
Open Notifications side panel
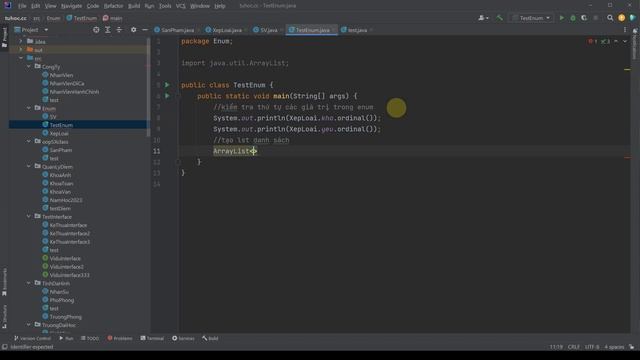[x=635, y=43]
